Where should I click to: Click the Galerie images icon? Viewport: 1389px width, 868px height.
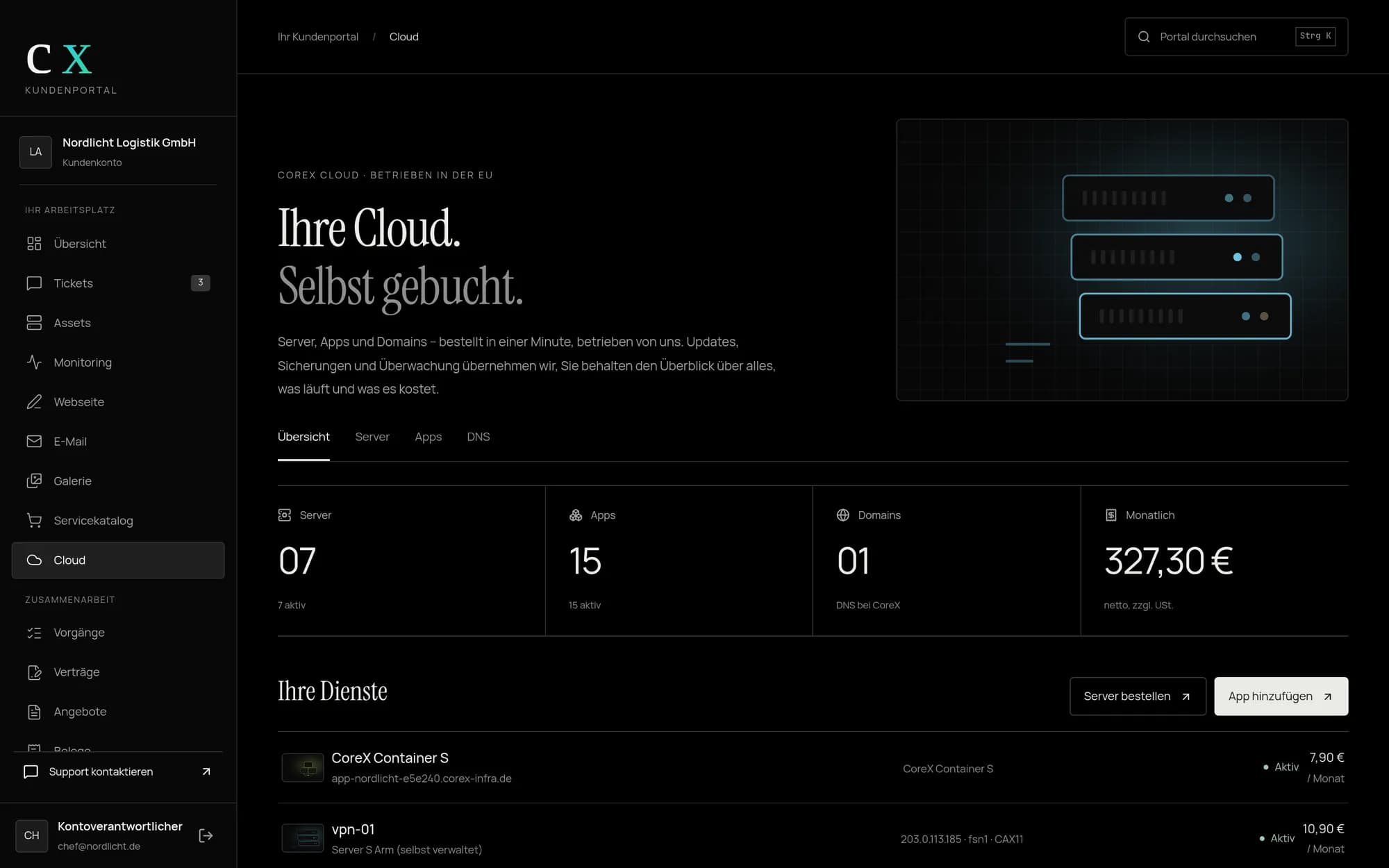(34, 481)
